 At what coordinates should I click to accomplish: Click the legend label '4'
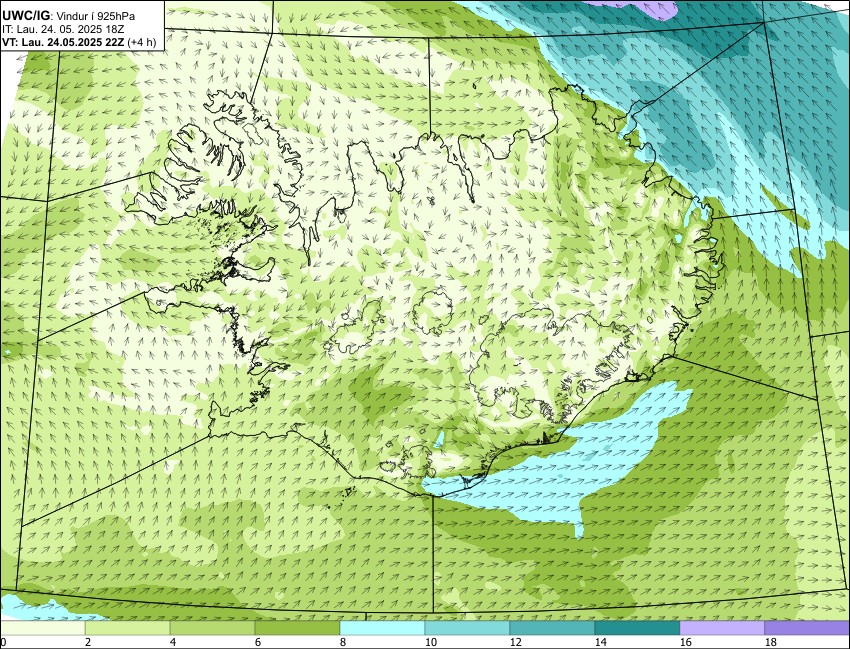[173, 642]
